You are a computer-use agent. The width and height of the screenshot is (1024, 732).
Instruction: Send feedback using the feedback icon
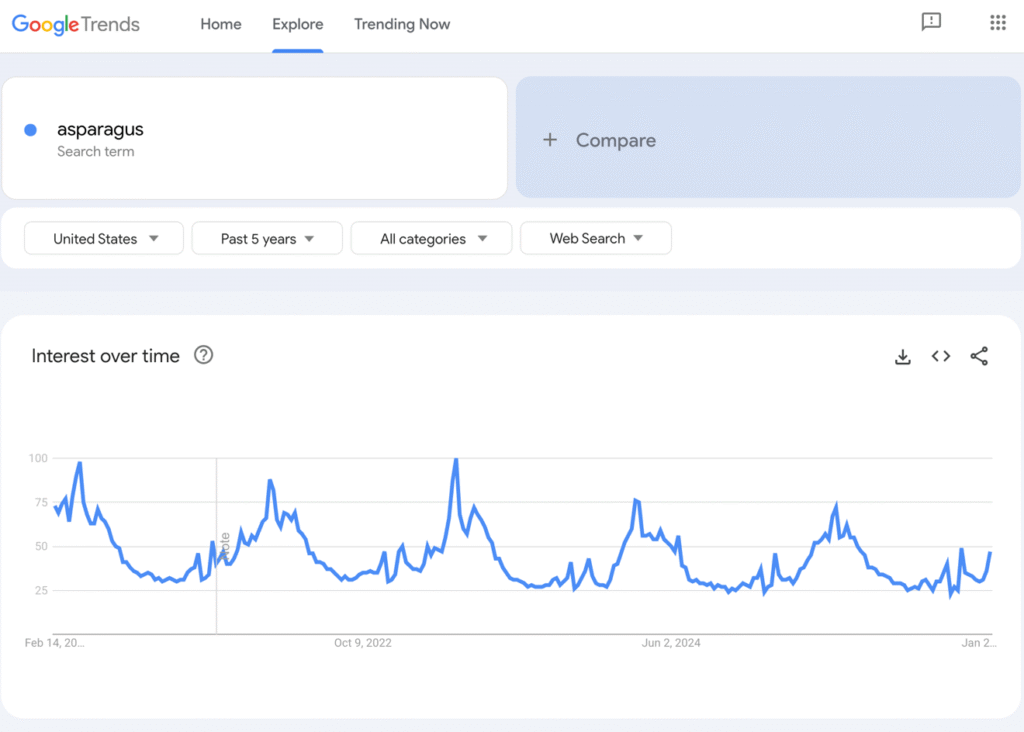[931, 22]
